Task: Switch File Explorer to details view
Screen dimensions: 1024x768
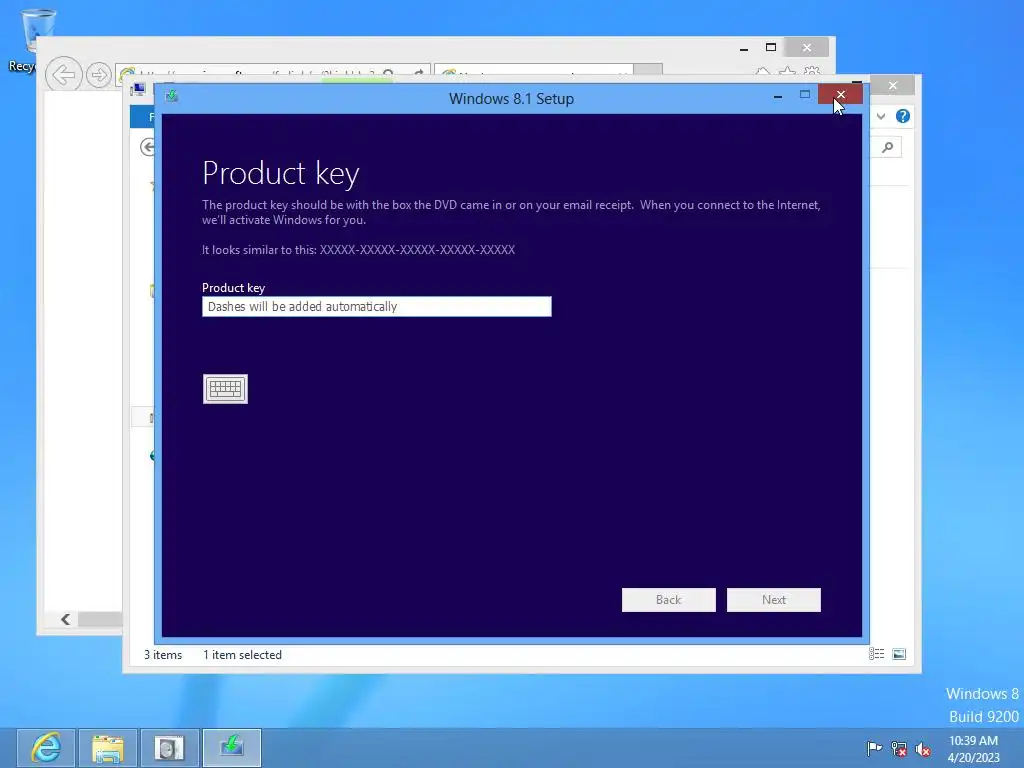Action: click(876, 654)
